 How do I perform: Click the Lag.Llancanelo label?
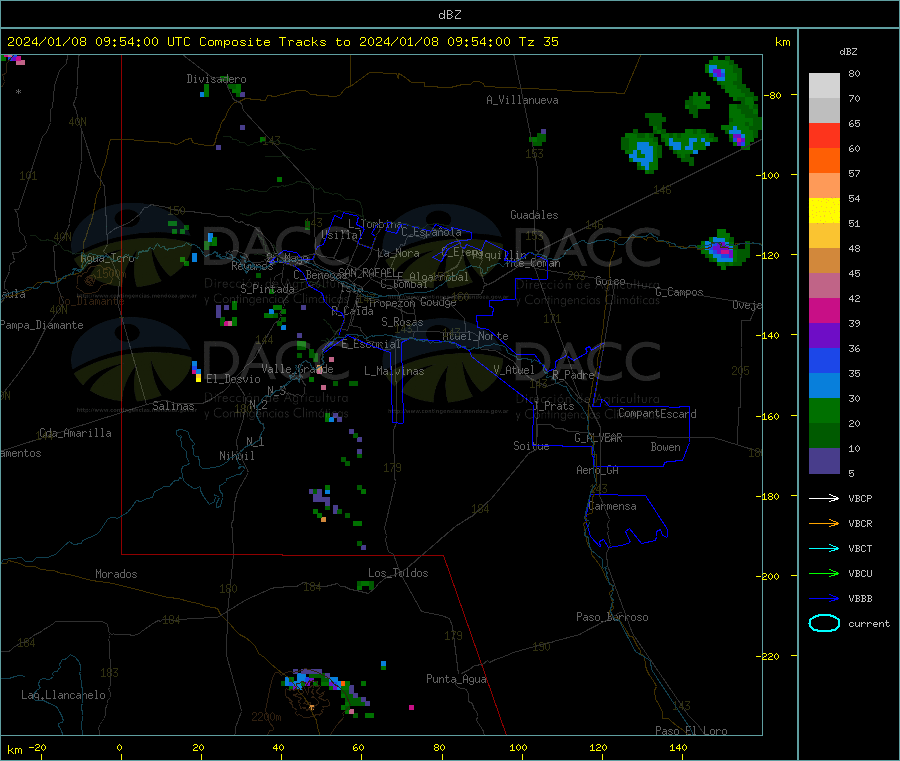pos(63,695)
